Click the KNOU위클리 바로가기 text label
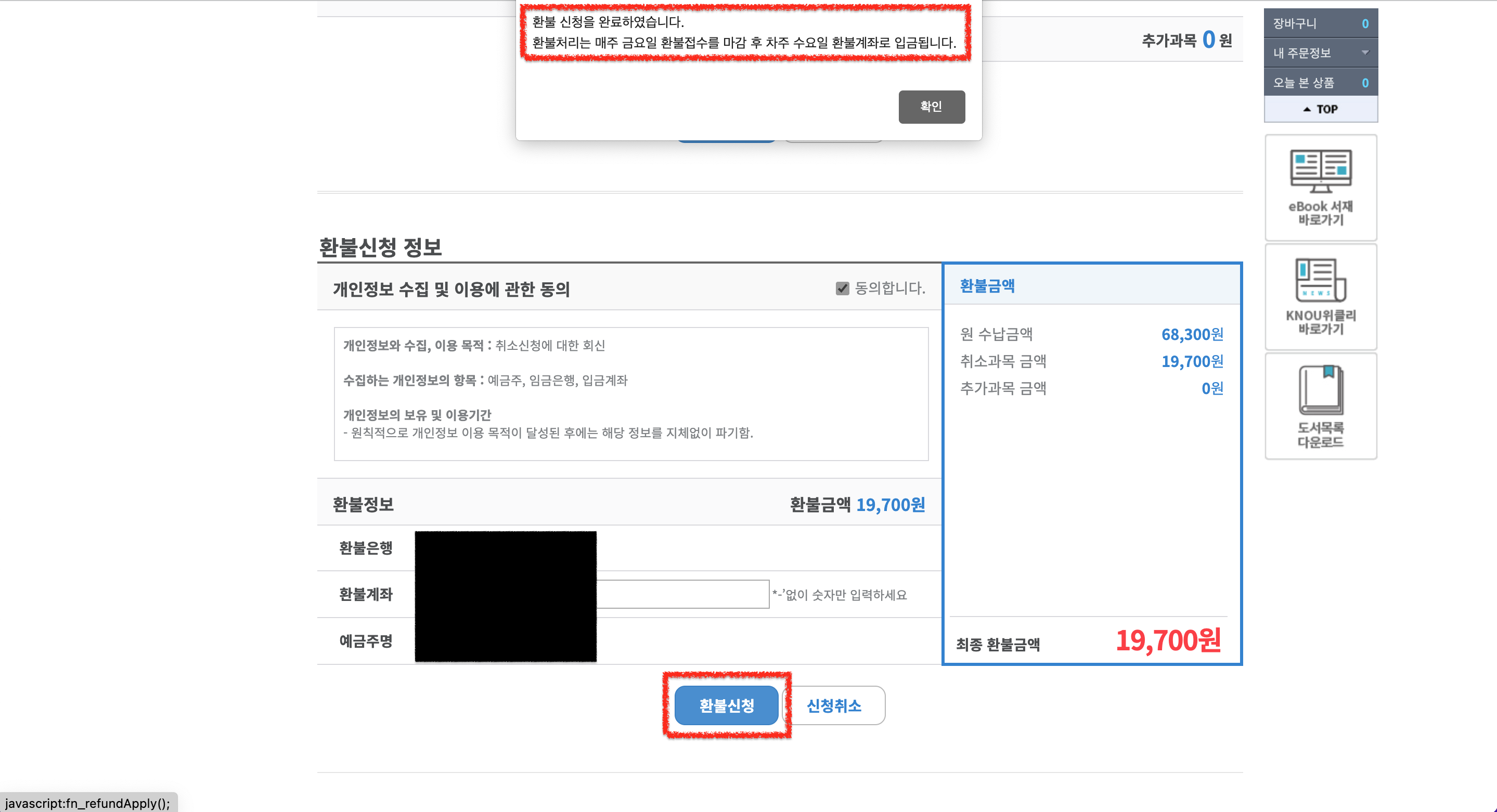Viewport: 1497px width, 812px height. tap(1320, 322)
